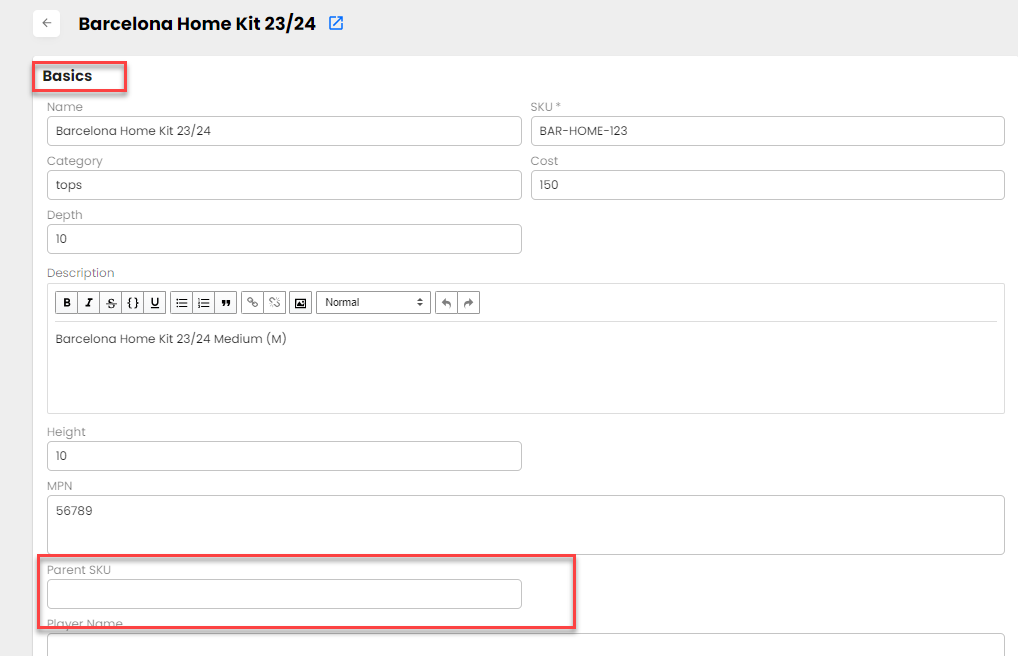Focus the Category field showing tops
This screenshot has height=656, width=1018.
click(x=284, y=185)
